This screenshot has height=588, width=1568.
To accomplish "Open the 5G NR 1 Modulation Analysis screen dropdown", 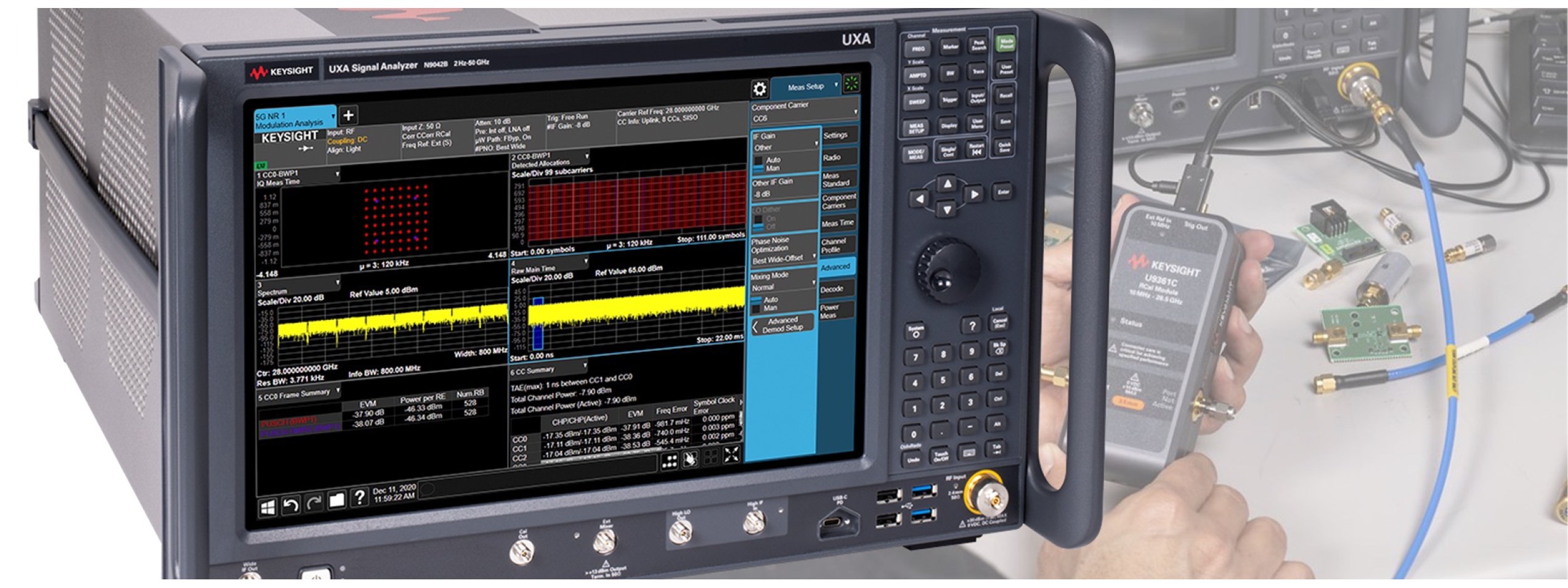I will tap(296, 120).
